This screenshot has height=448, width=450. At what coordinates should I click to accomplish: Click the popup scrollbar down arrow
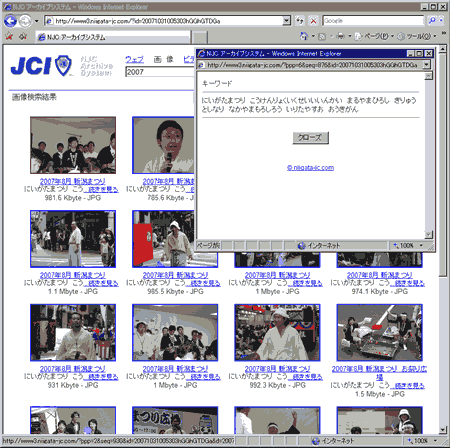pos(429,234)
